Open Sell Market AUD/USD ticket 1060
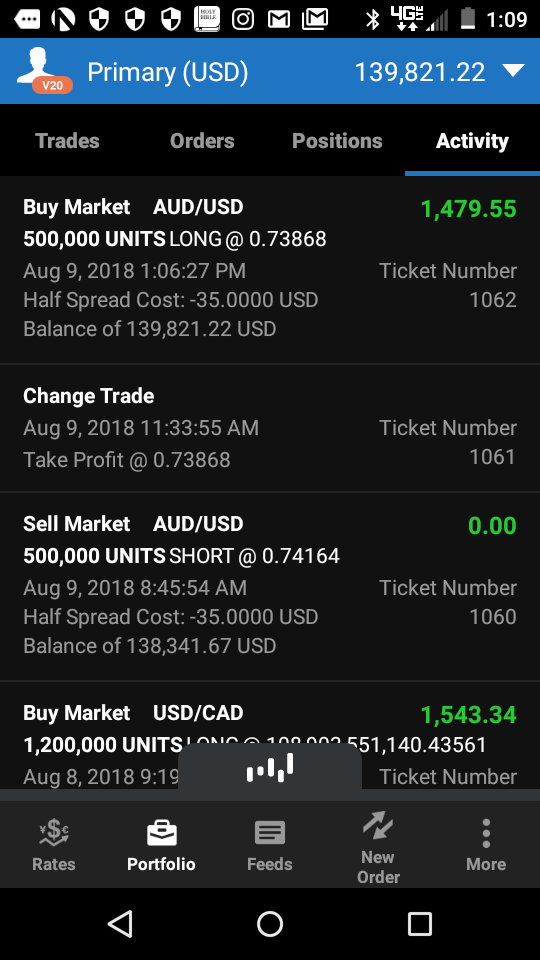This screenshot has height=960, width=540. point(270,587)
